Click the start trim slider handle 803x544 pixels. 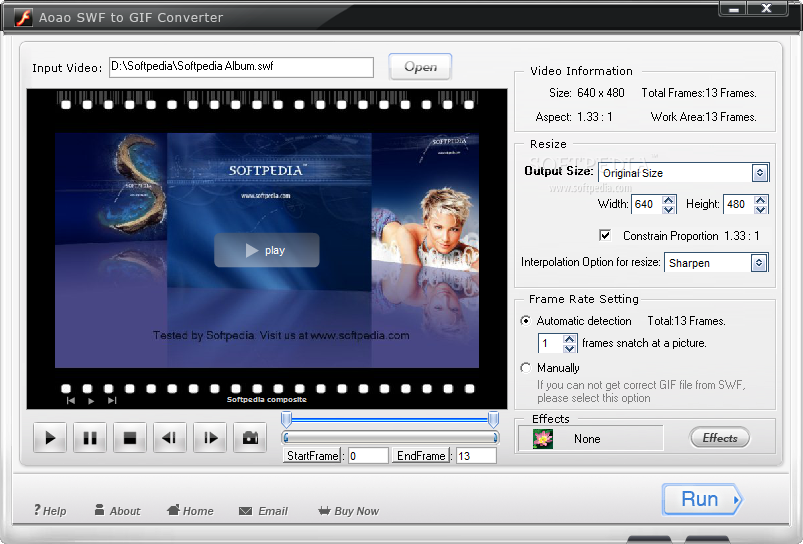[286, 420]
